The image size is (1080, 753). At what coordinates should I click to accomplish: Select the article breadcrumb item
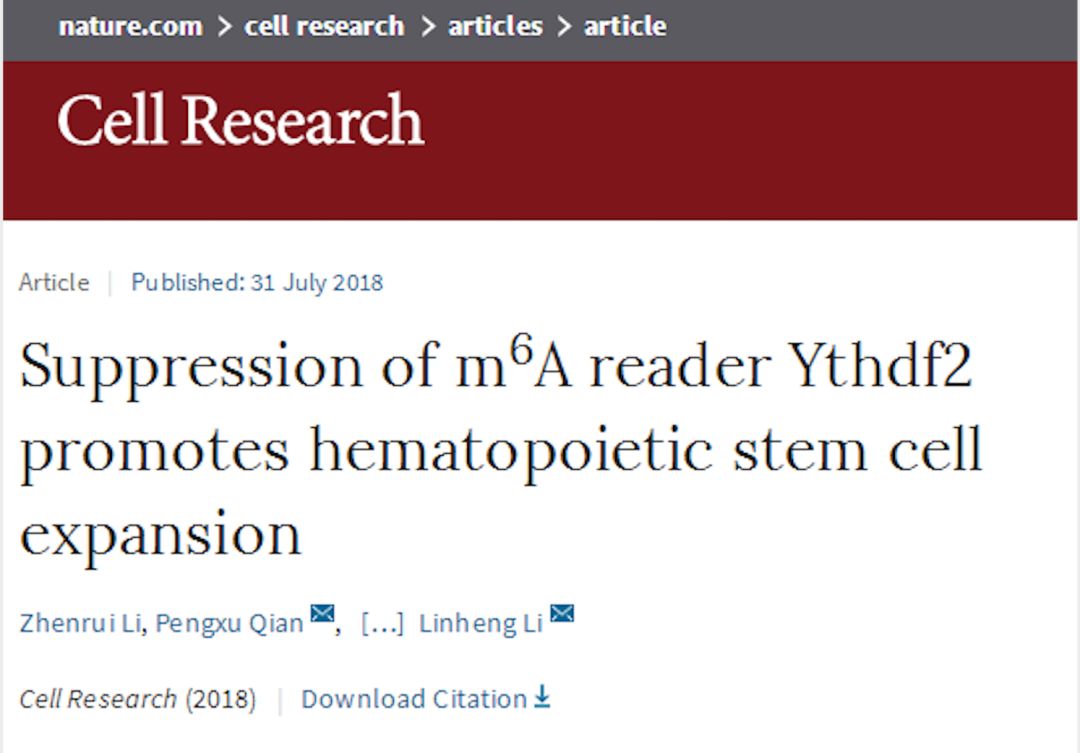tap(625, 26)
